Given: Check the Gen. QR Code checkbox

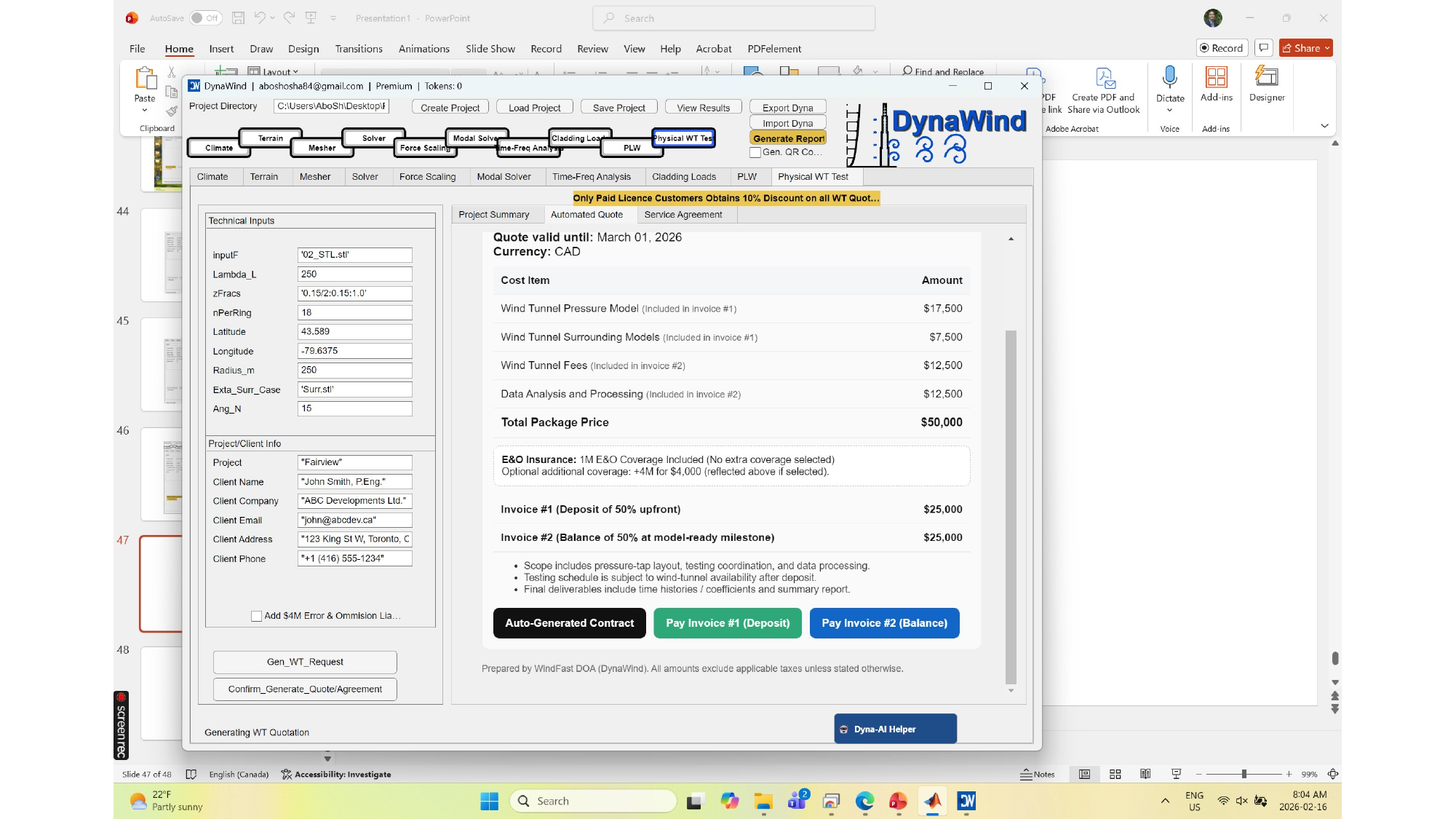Looking at the screenshot, I should tap(755, 152).
